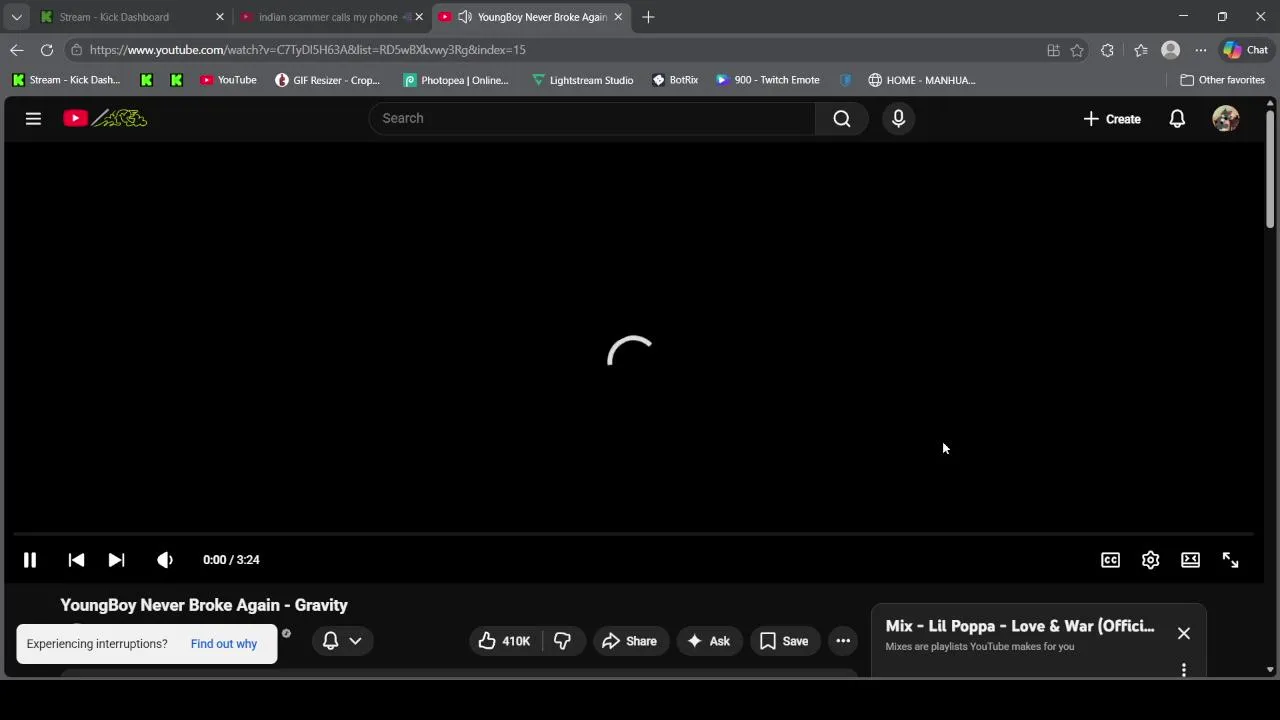Switch to theater mode

tap(1190, 560)
